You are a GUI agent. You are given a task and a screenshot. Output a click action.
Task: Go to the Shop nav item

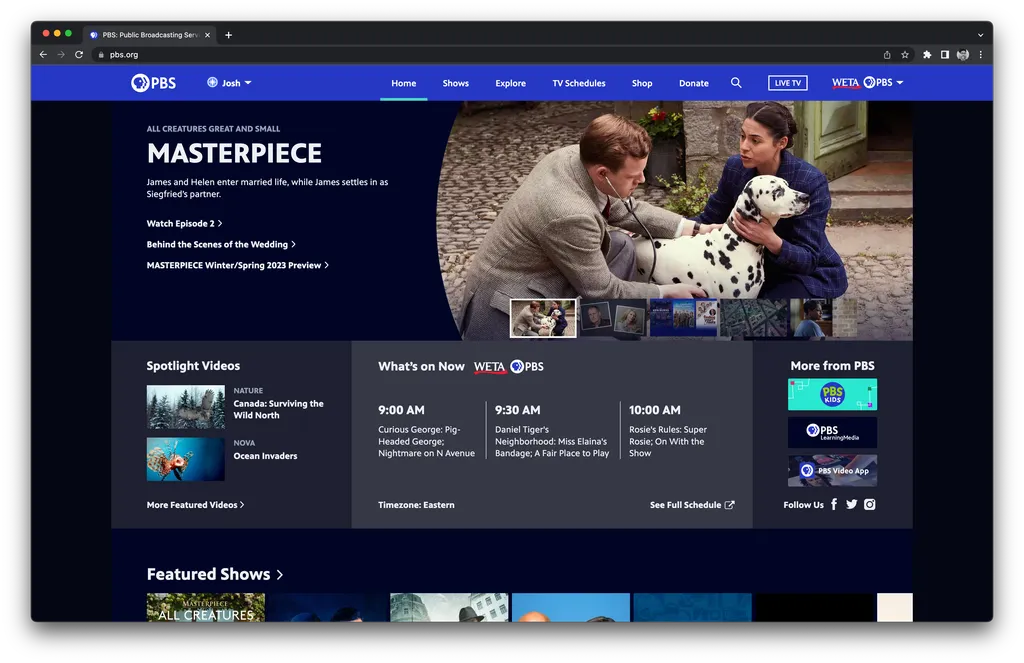point(642,83)
